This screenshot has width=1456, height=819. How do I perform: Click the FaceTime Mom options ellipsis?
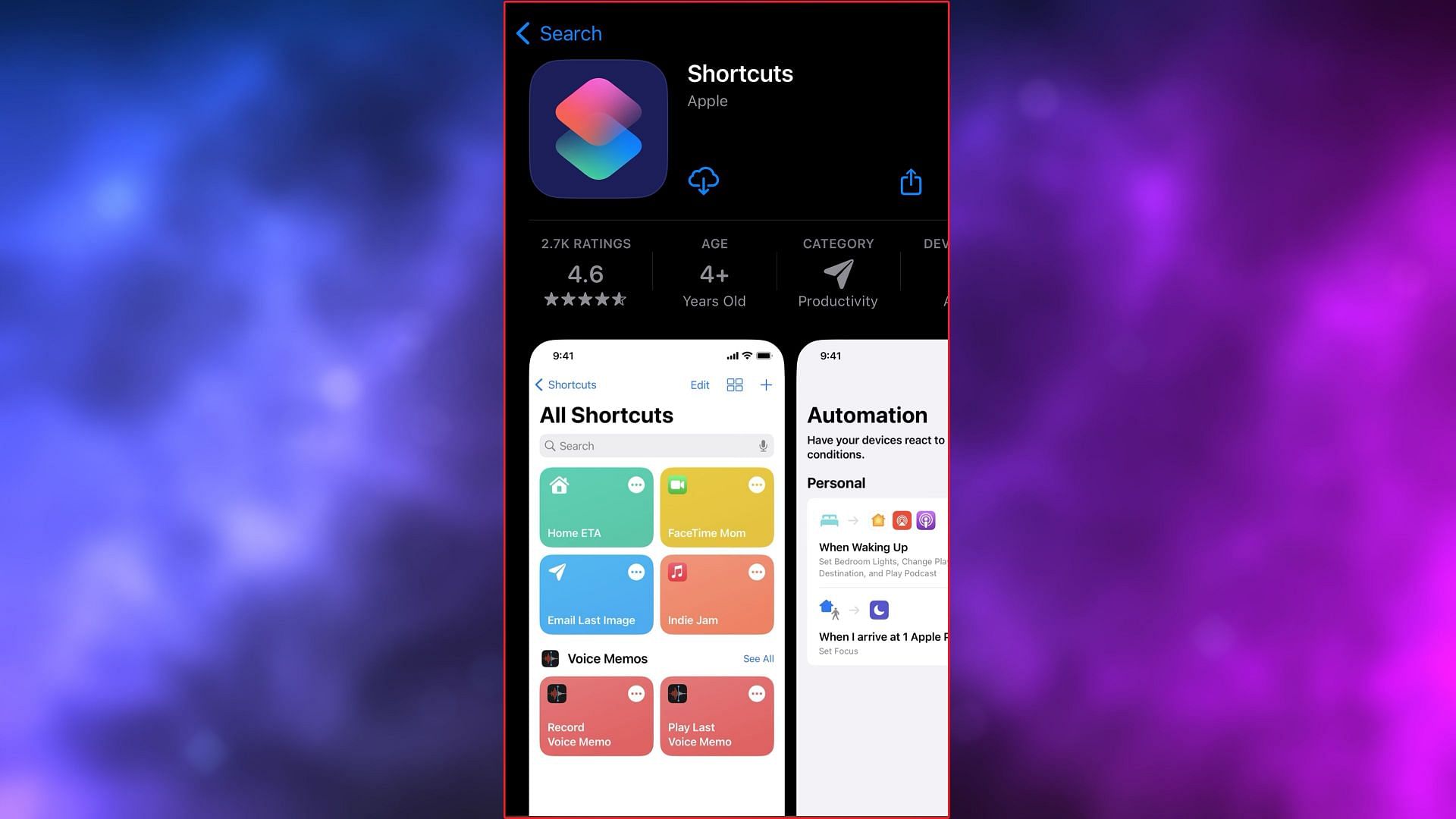[757, 485]
